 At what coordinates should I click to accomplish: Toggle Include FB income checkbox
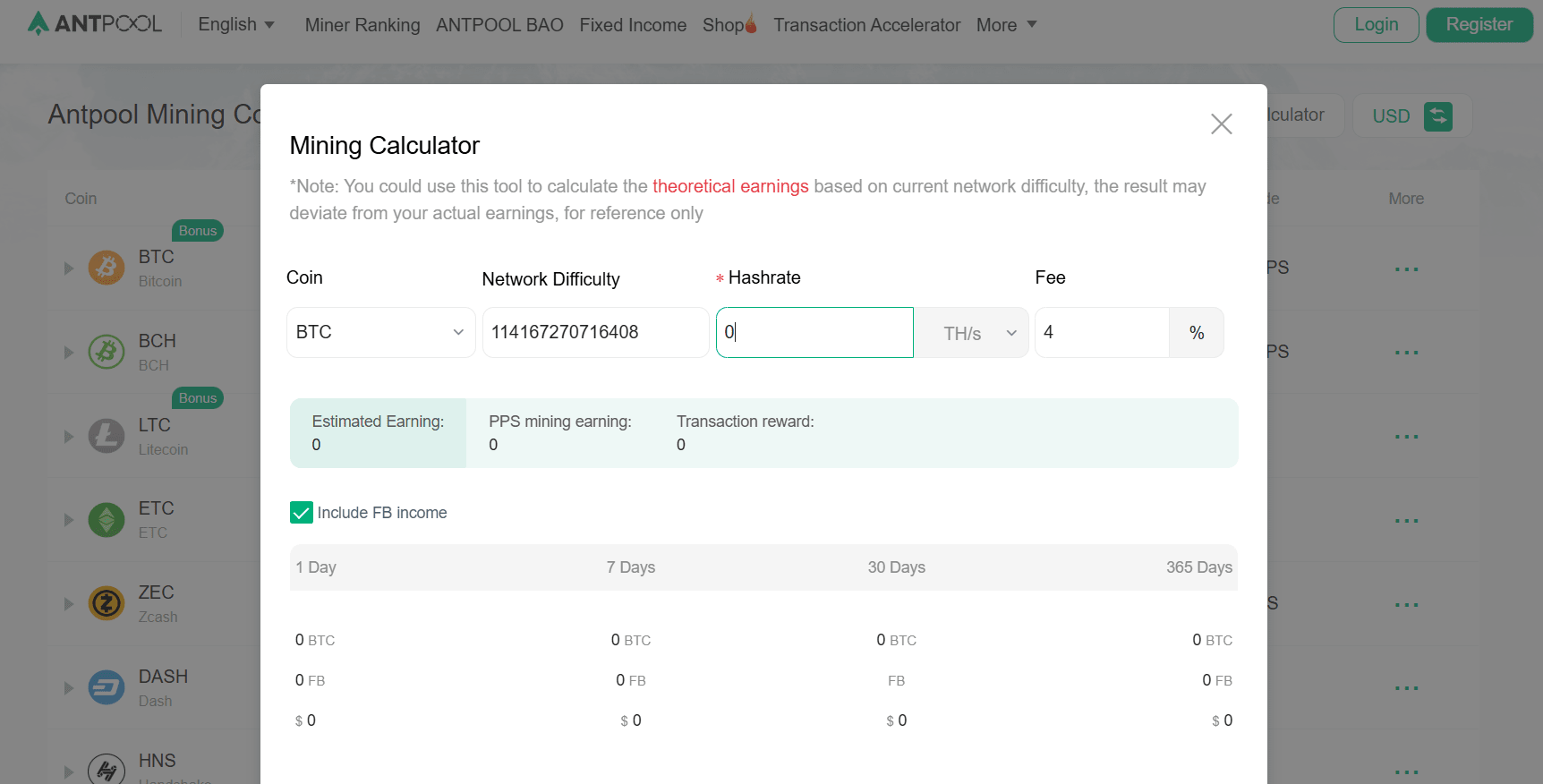[x=301, y=513]
